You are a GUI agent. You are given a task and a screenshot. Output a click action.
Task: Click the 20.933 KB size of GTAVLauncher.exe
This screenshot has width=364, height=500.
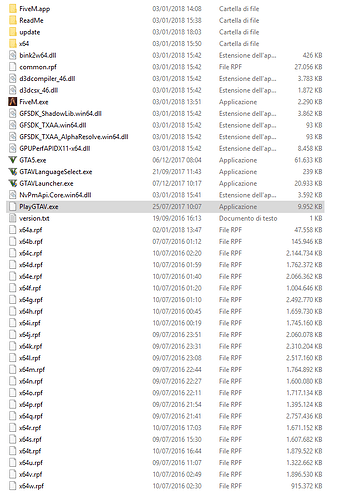tap(308, 183)
